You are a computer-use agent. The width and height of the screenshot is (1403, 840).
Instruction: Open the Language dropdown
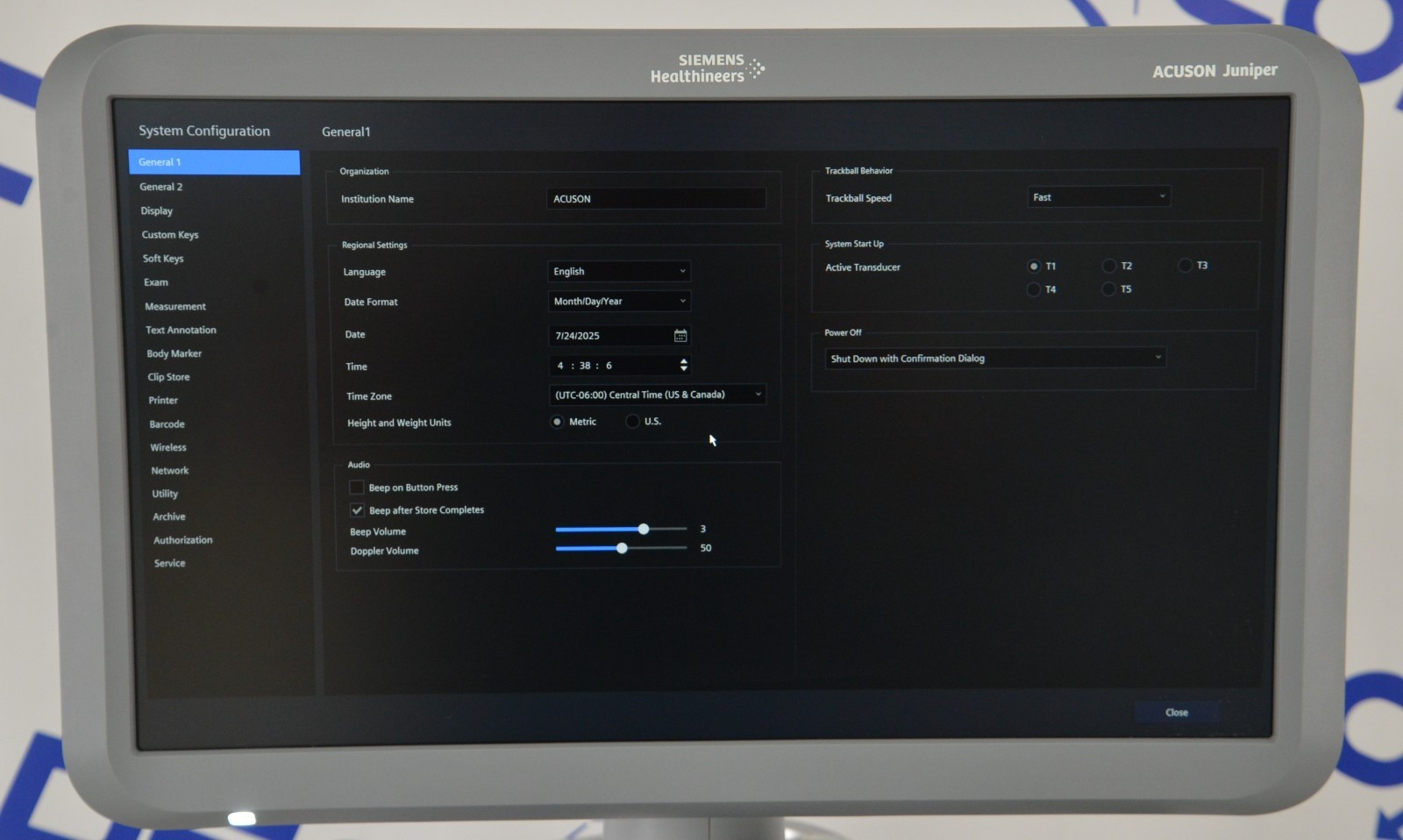[x=619, y=272]
